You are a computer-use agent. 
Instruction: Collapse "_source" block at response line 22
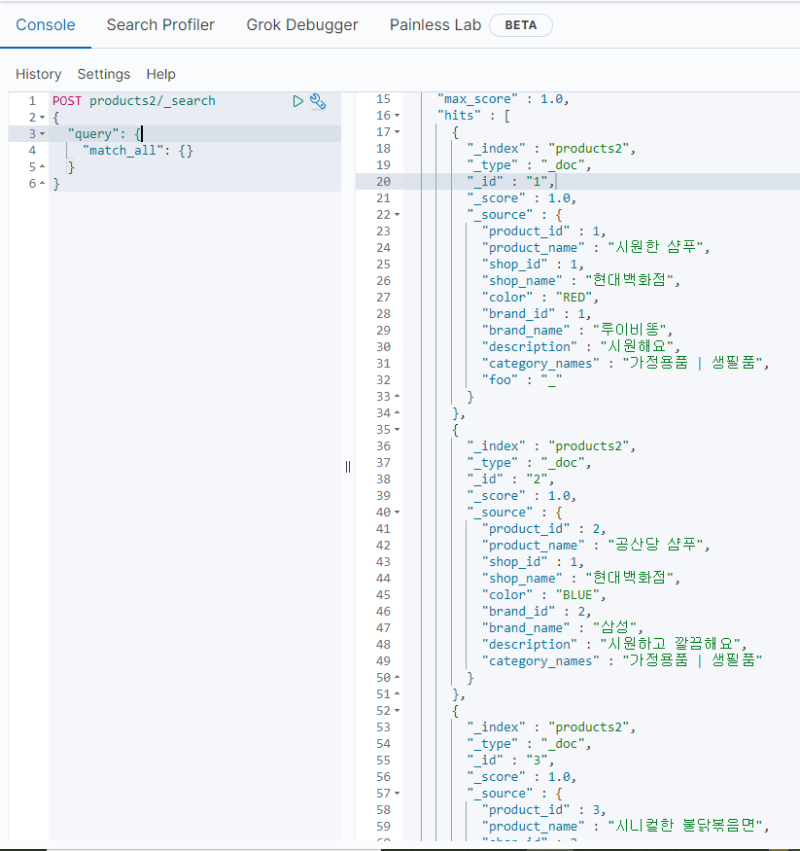point(397,215)
